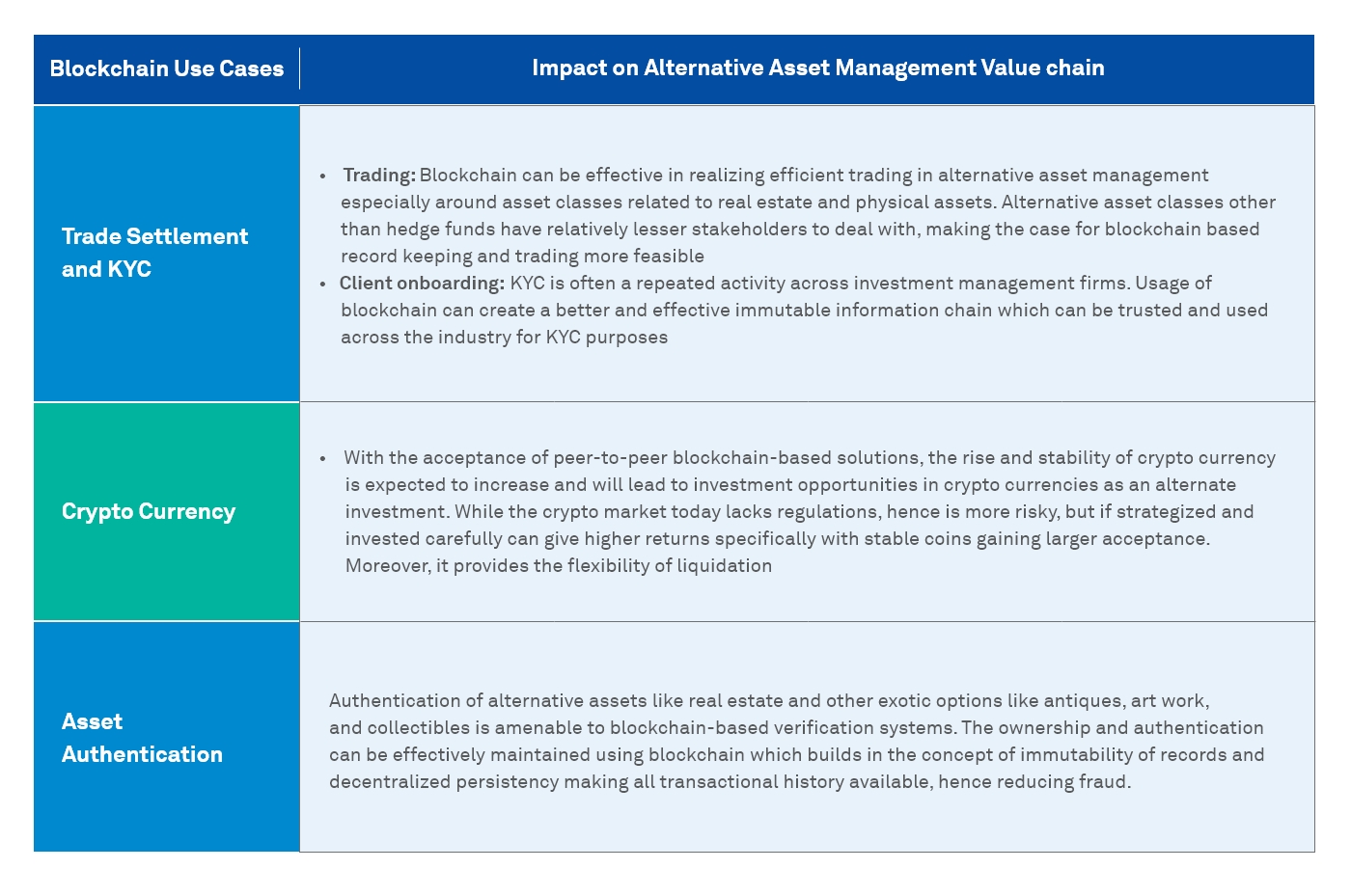The width and height of the screenshot is (1351, 896).
Task: Click the line 'across the industry for KYC purposes'
Action: (x=504, y=338)
